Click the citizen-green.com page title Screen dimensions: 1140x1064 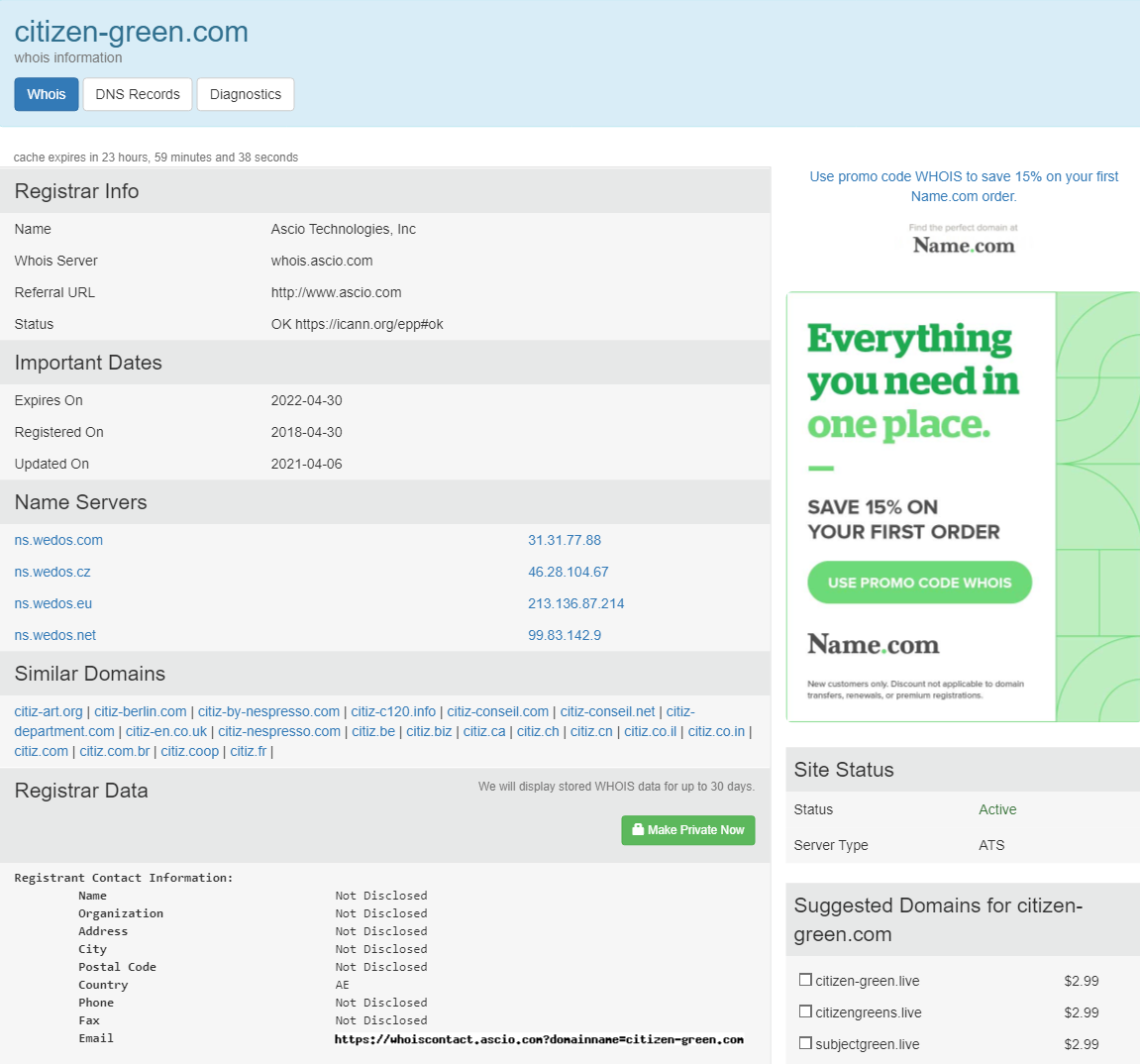point(132,32)
